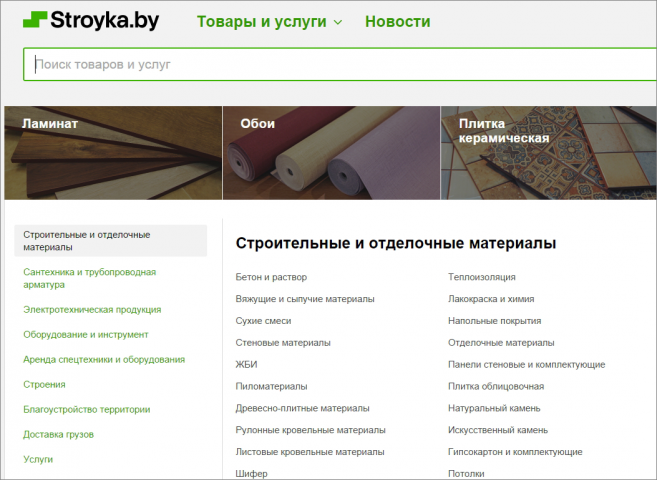The width and height of the screenshot is (657, 480).
Task: Select Сантехника и трубопроводная арматура category
Action: tap(90, 278)
